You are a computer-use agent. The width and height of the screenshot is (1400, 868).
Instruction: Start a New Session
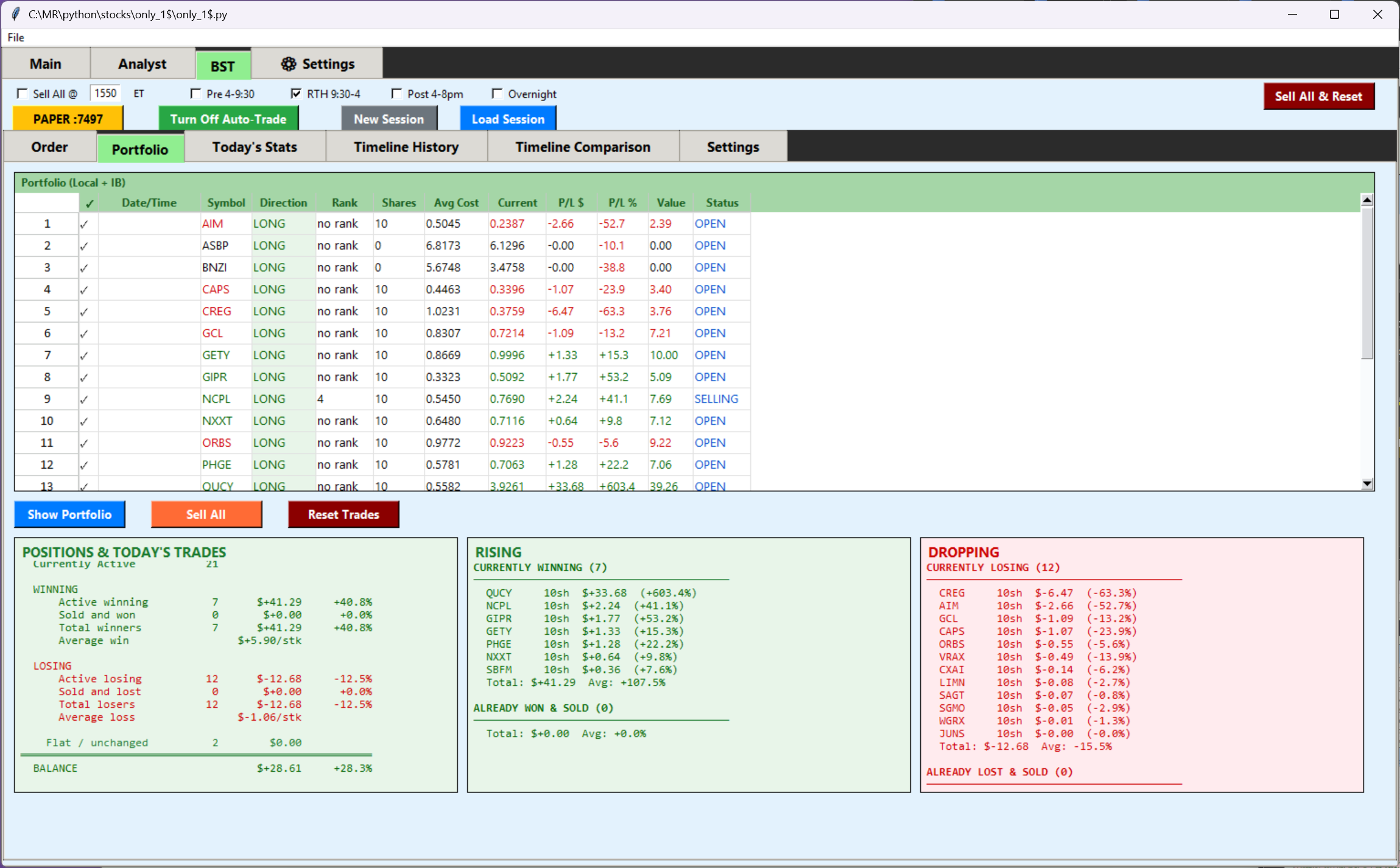point(389,119)
